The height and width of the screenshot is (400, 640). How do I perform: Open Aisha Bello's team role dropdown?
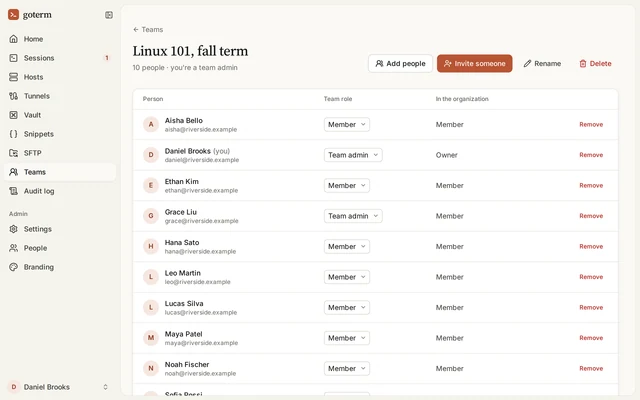pyautogui.click(x=347, y=124)
